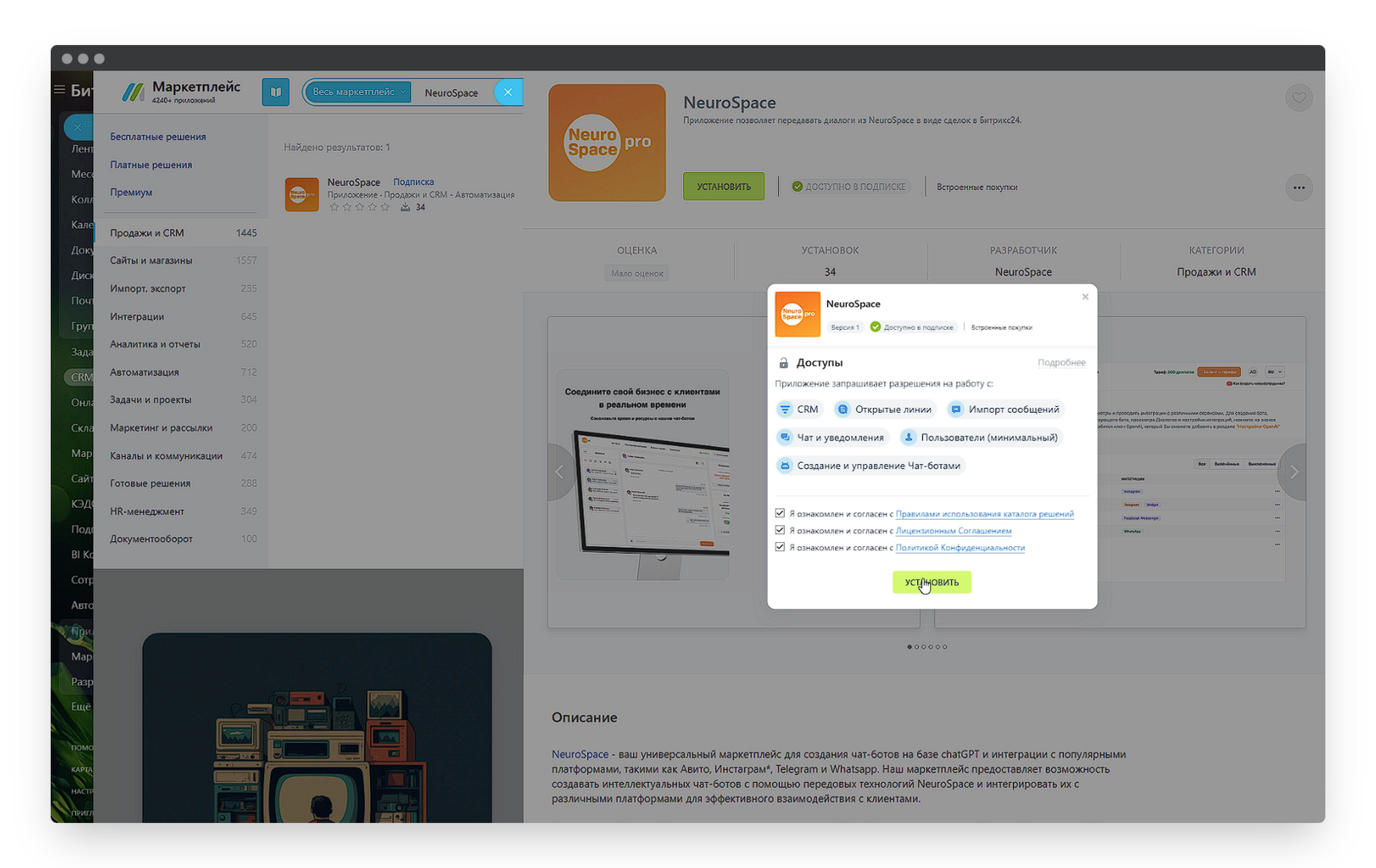Select the Автоматизация category

[x=181, y=372]
